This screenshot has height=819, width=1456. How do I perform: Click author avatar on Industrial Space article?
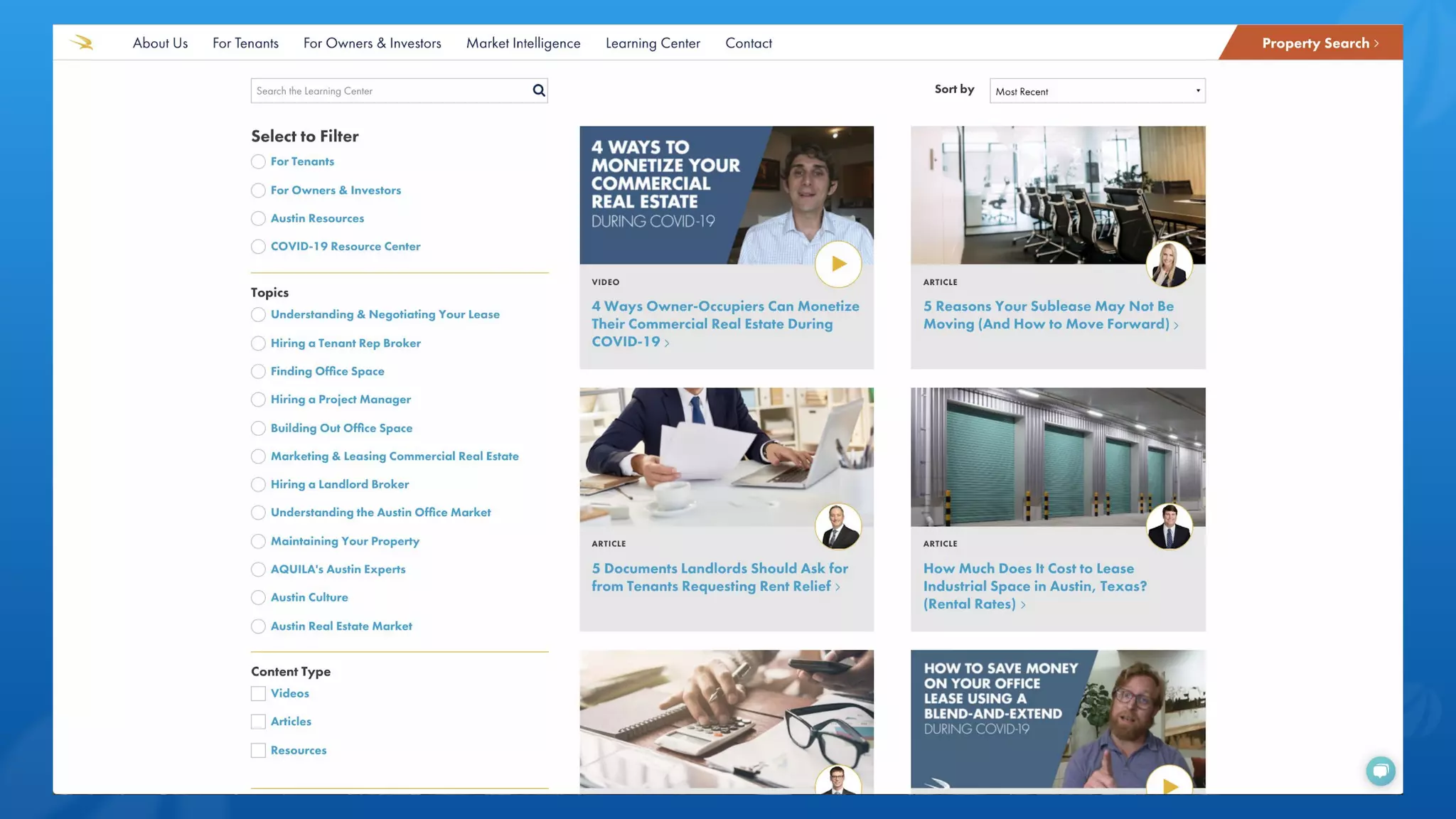(1169, 526)
